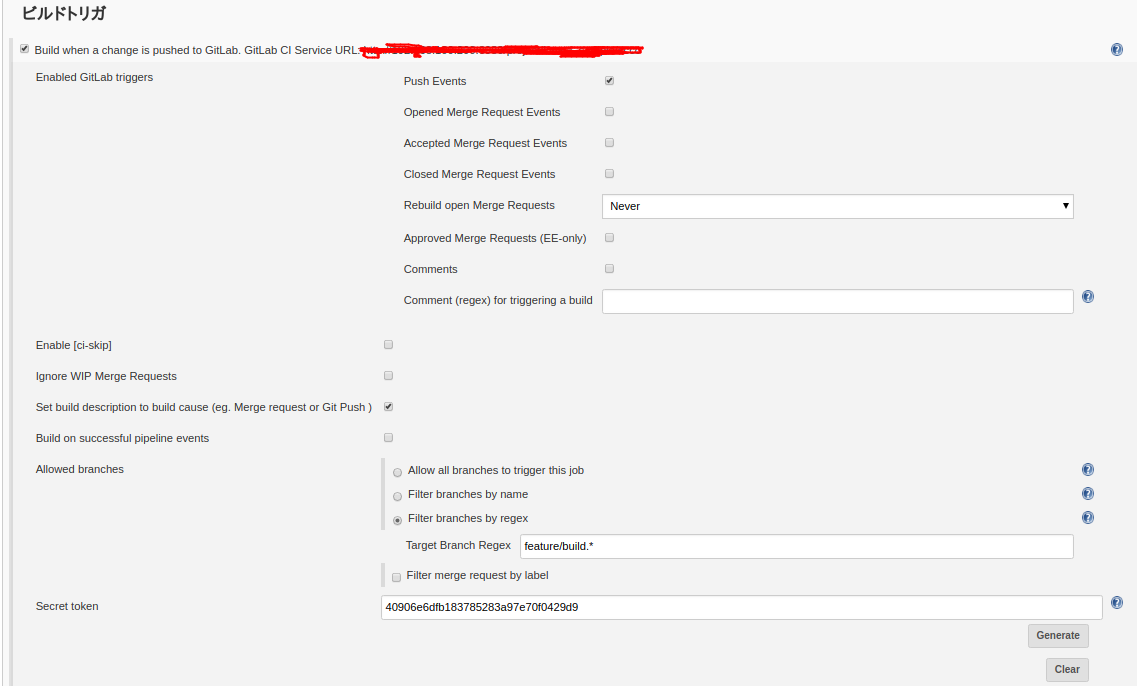This screenshot has height=686, width=1137.
Task: Check Ignore WIP Merge Requests
Action: pyautogui.click(x=389, y=376)
